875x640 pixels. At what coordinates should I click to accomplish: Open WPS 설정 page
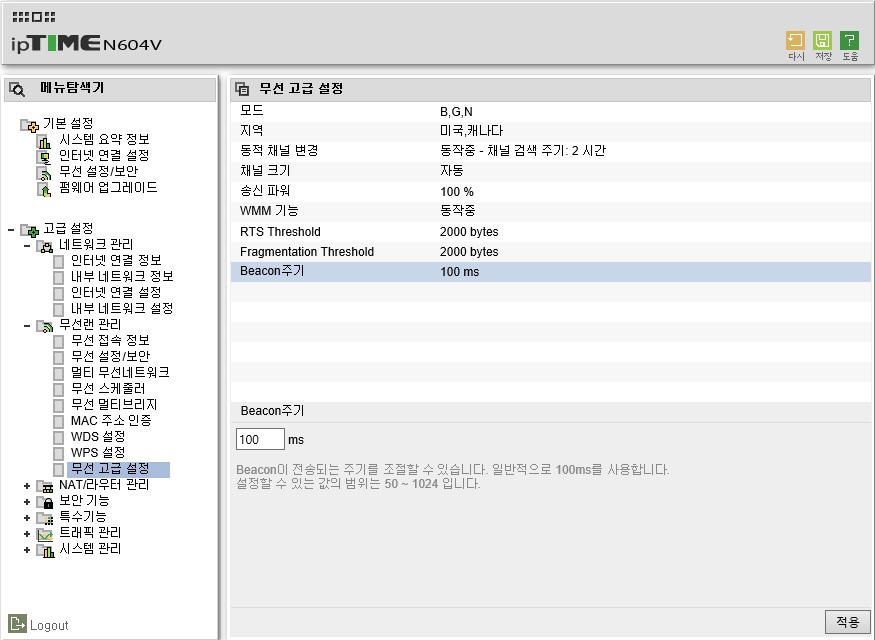point(98,453)
